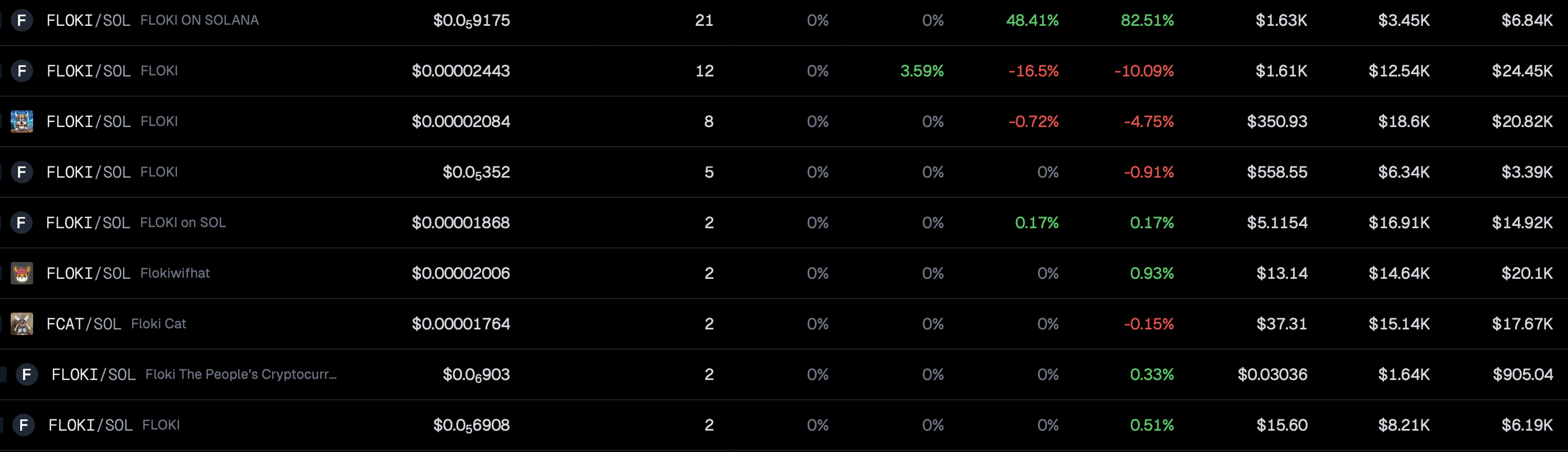Click the transaction count 21
Image resolution: width=1568 pixels, height=452 pixels.
click(704, 21)
